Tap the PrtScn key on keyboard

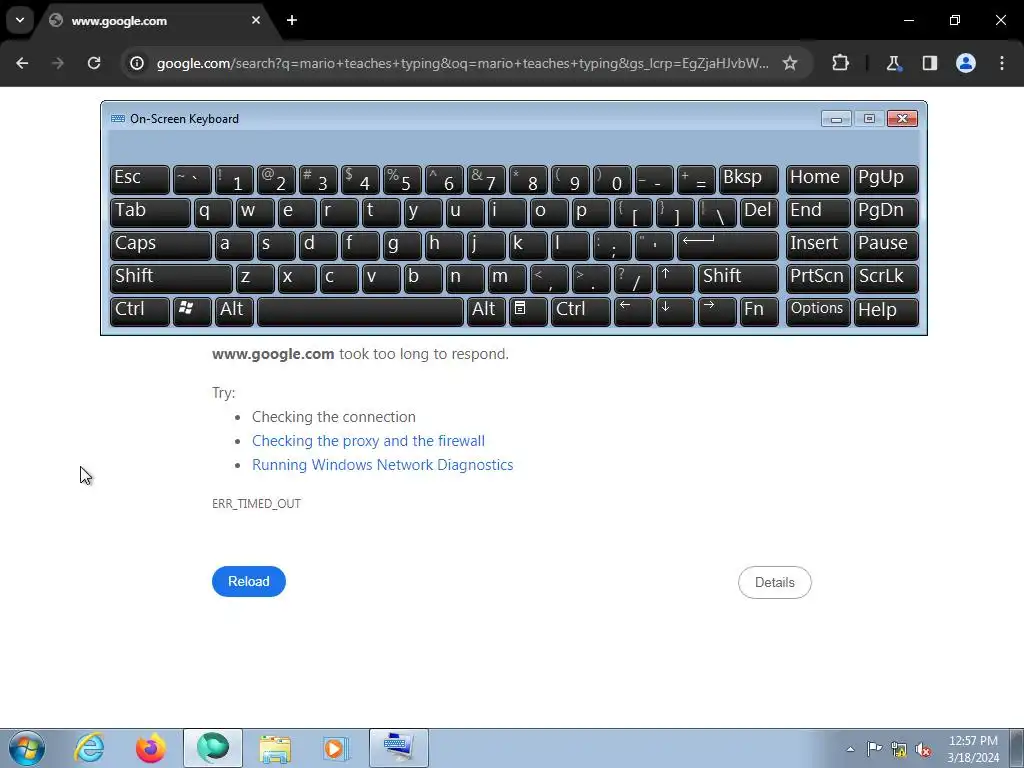(x=818, y=278)
